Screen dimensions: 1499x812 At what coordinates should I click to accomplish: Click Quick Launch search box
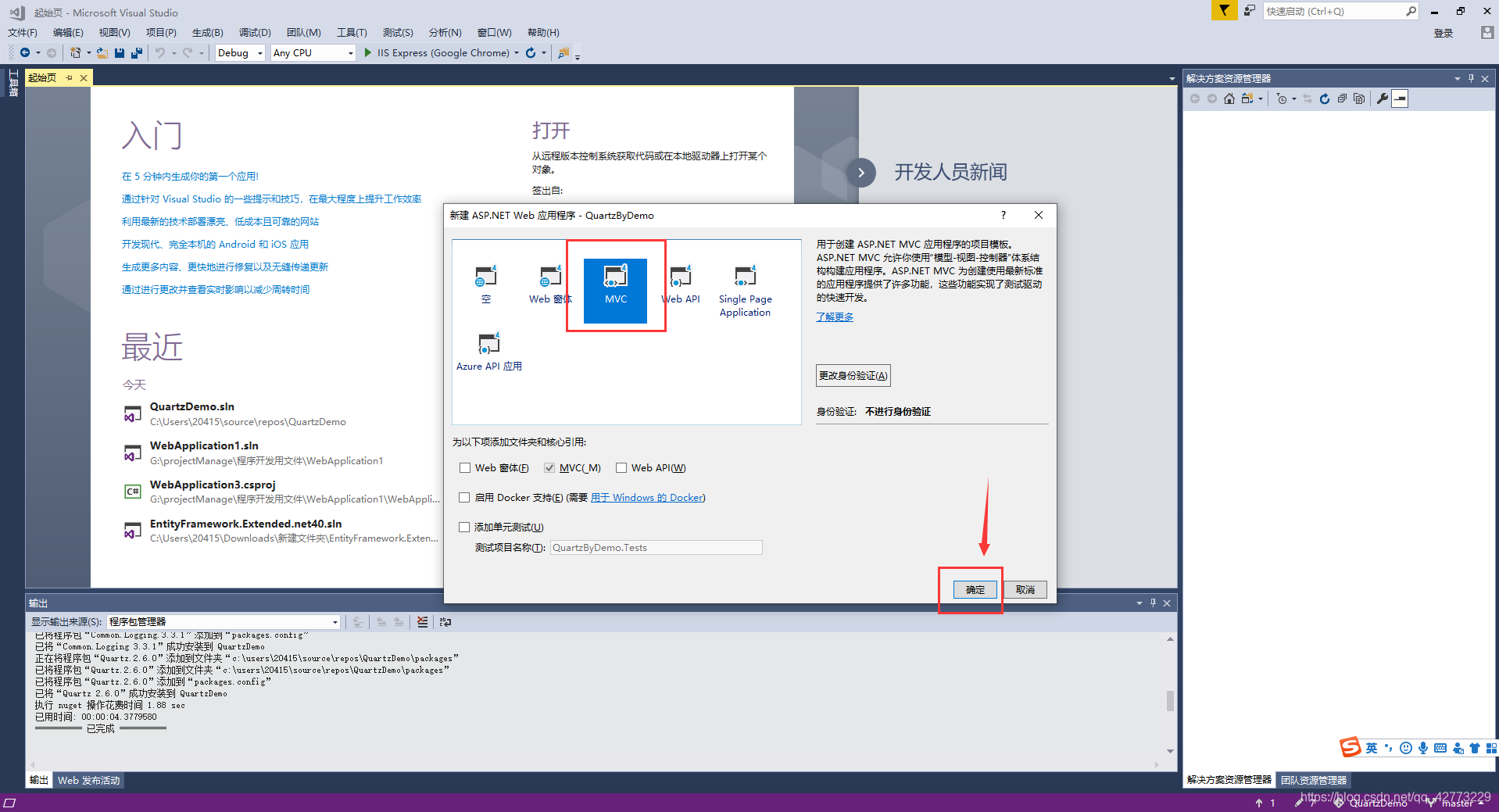(1340, 11)
